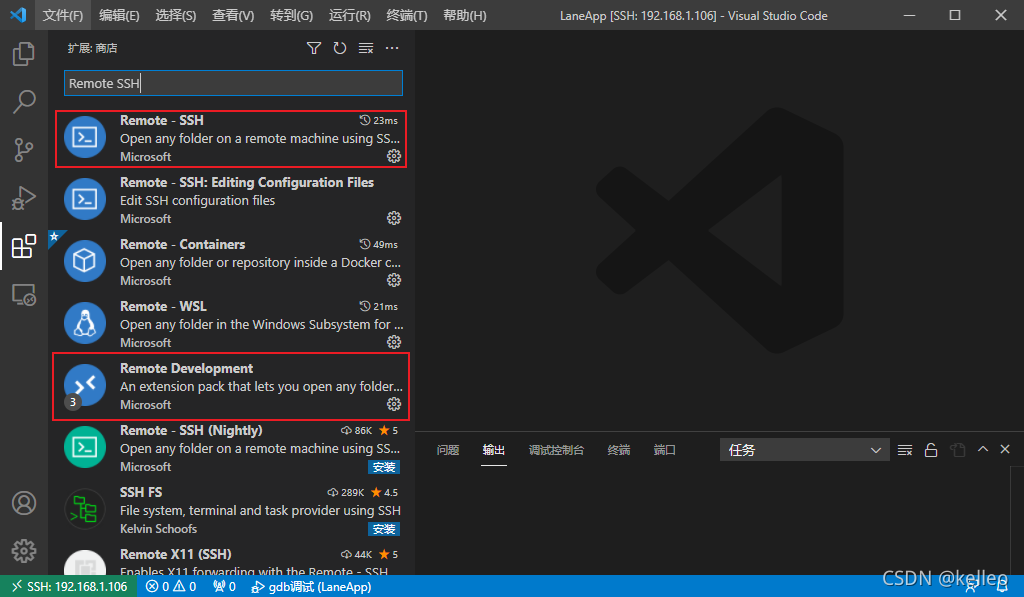This screenshot has width=1024, height=597.
Task: Open the 编辑(E) menu
Action: tap(120, 15)
